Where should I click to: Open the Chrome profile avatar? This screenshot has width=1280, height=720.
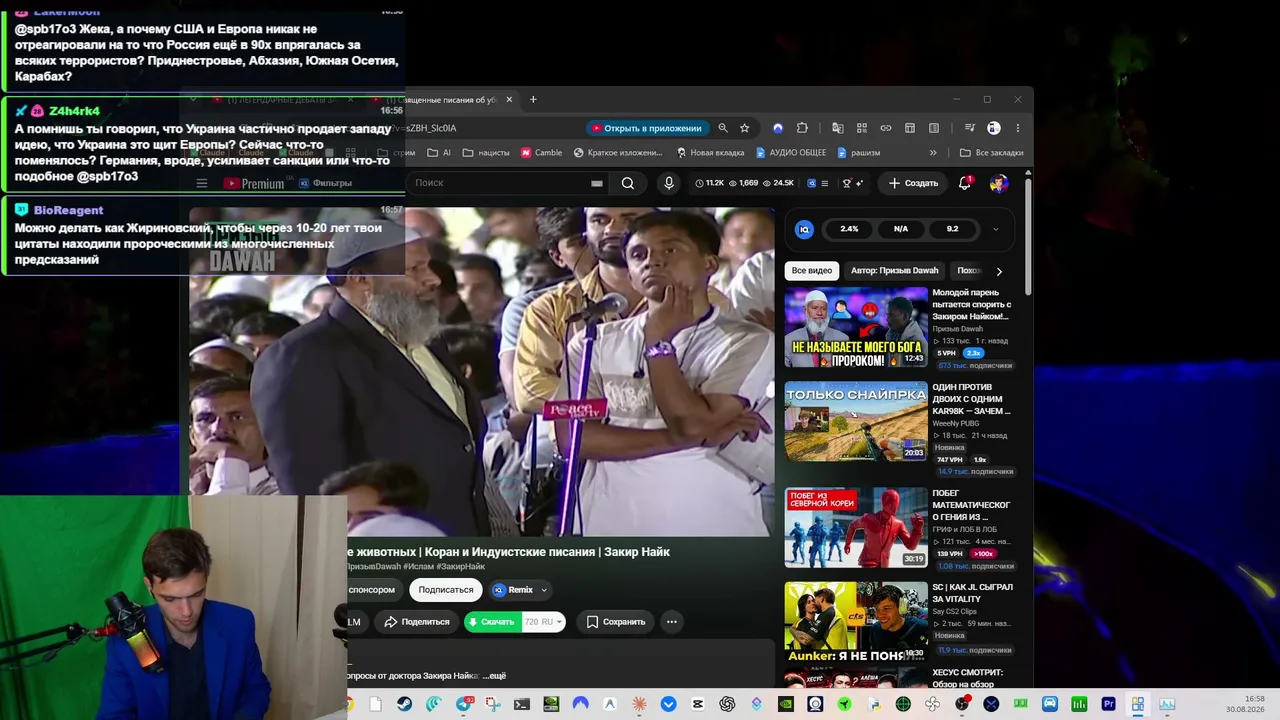tap(993, 128)
